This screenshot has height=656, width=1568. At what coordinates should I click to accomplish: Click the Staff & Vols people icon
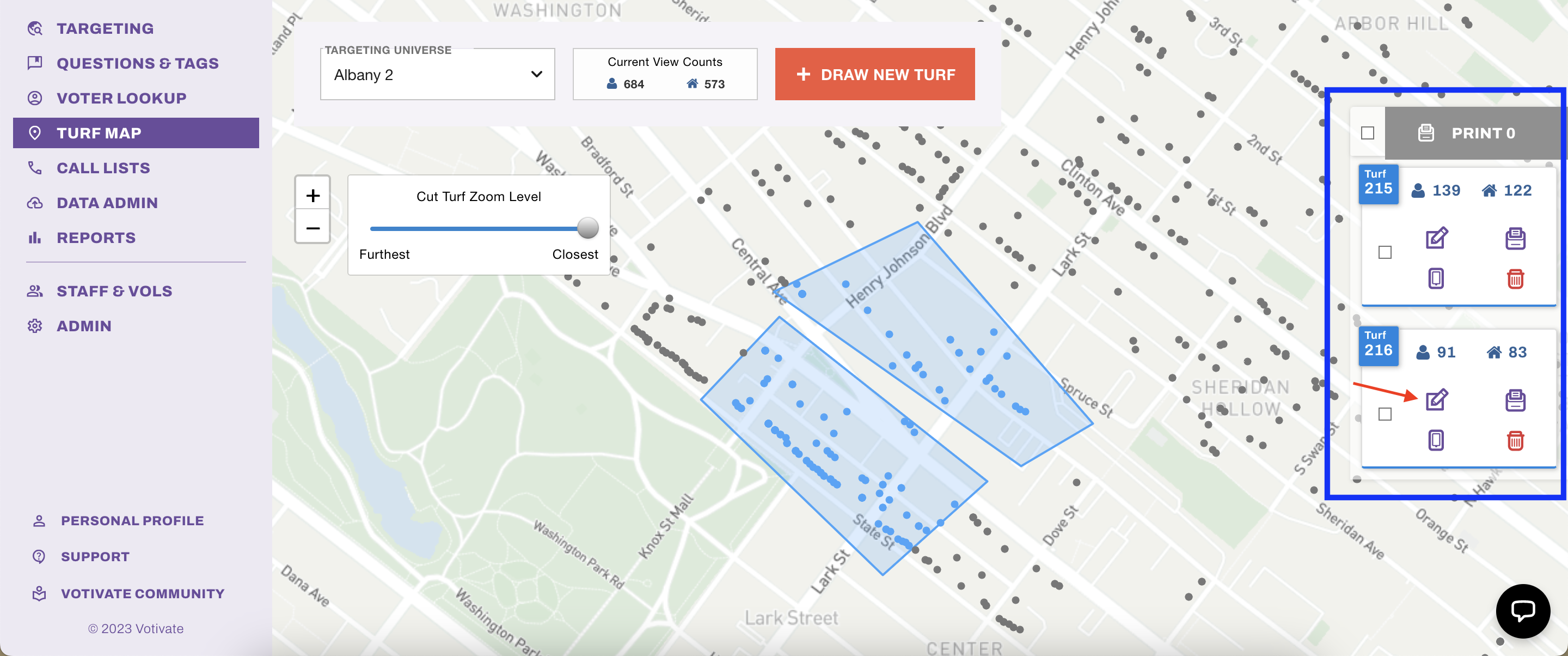pyautogui.click(x=35, y=291)
